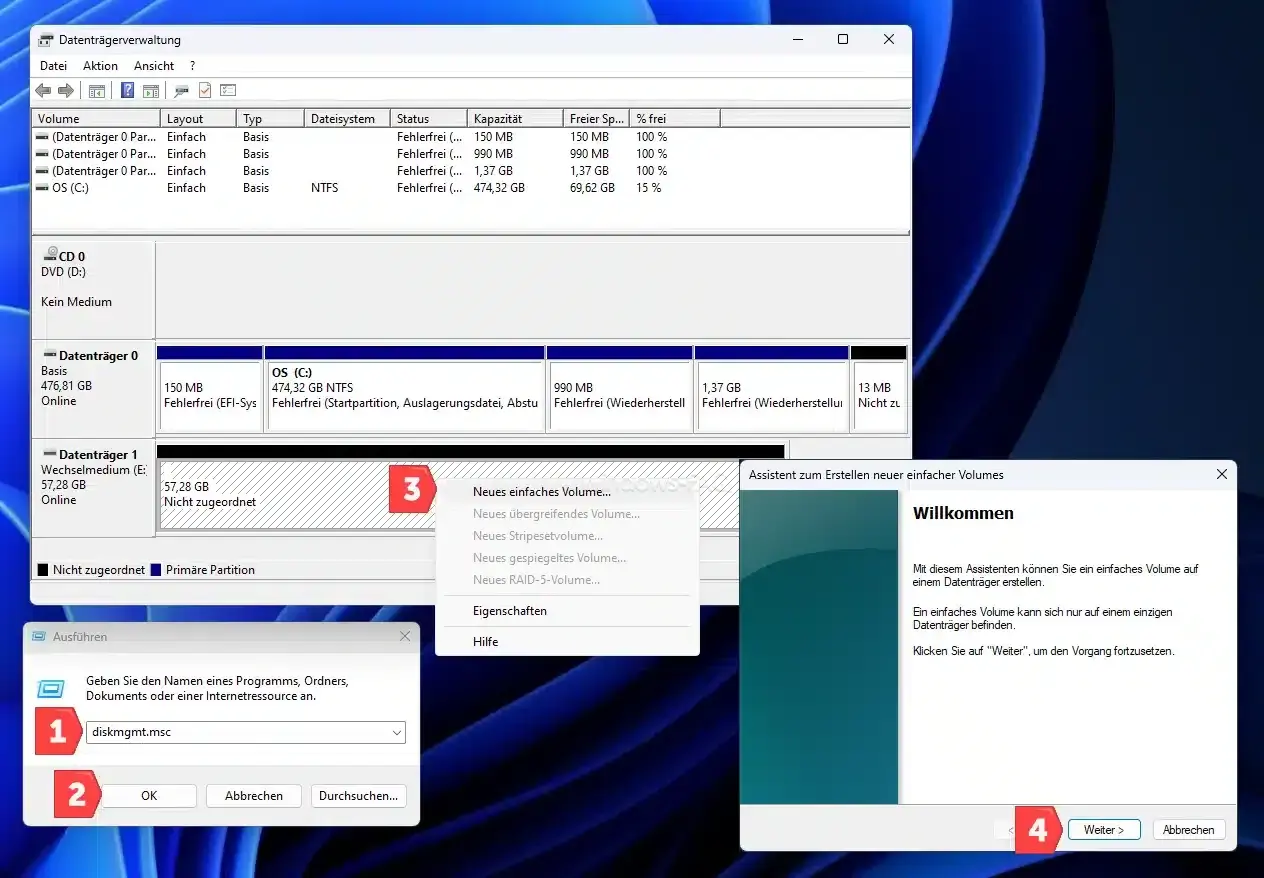Click the blue Primäre Partition legend swatch
1264x878 pixels.
coord(156,570)
